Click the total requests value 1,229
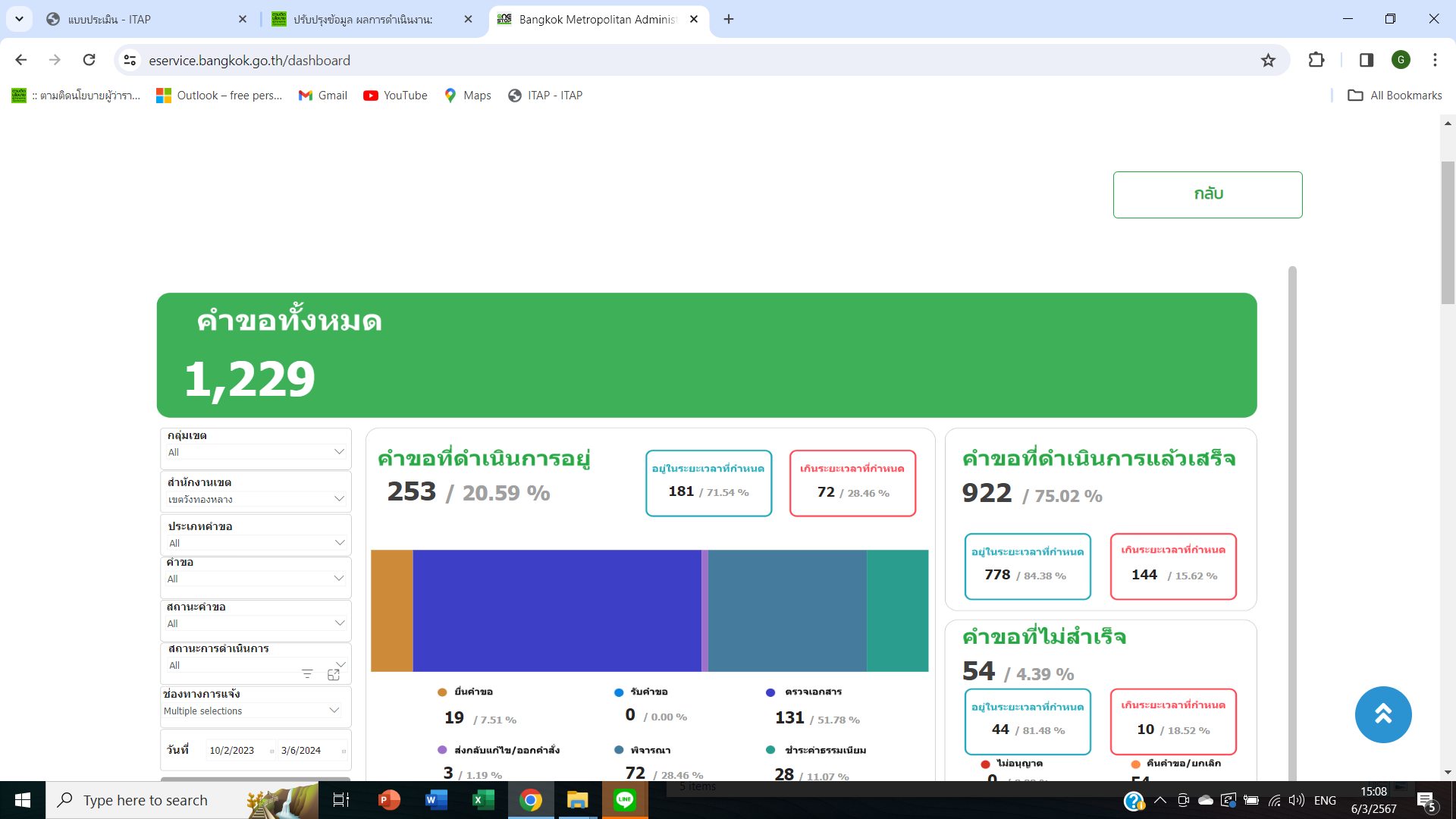 (250, 379)
